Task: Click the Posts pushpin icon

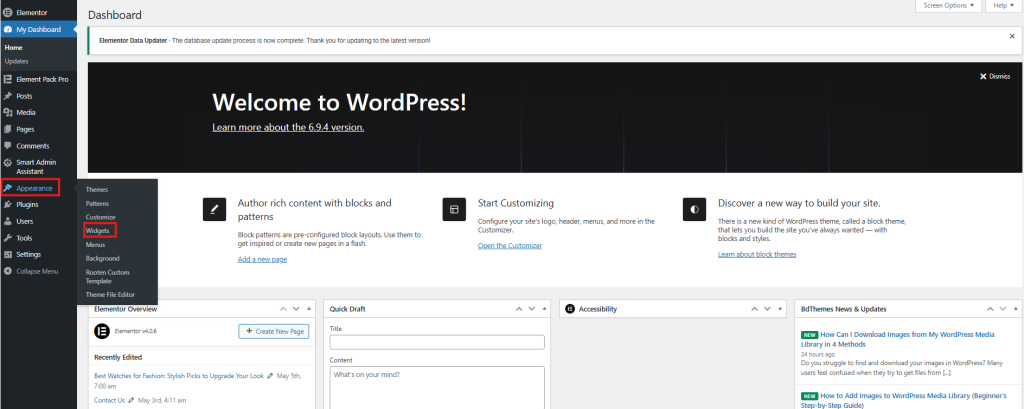Action: click(x=8, y=96)
